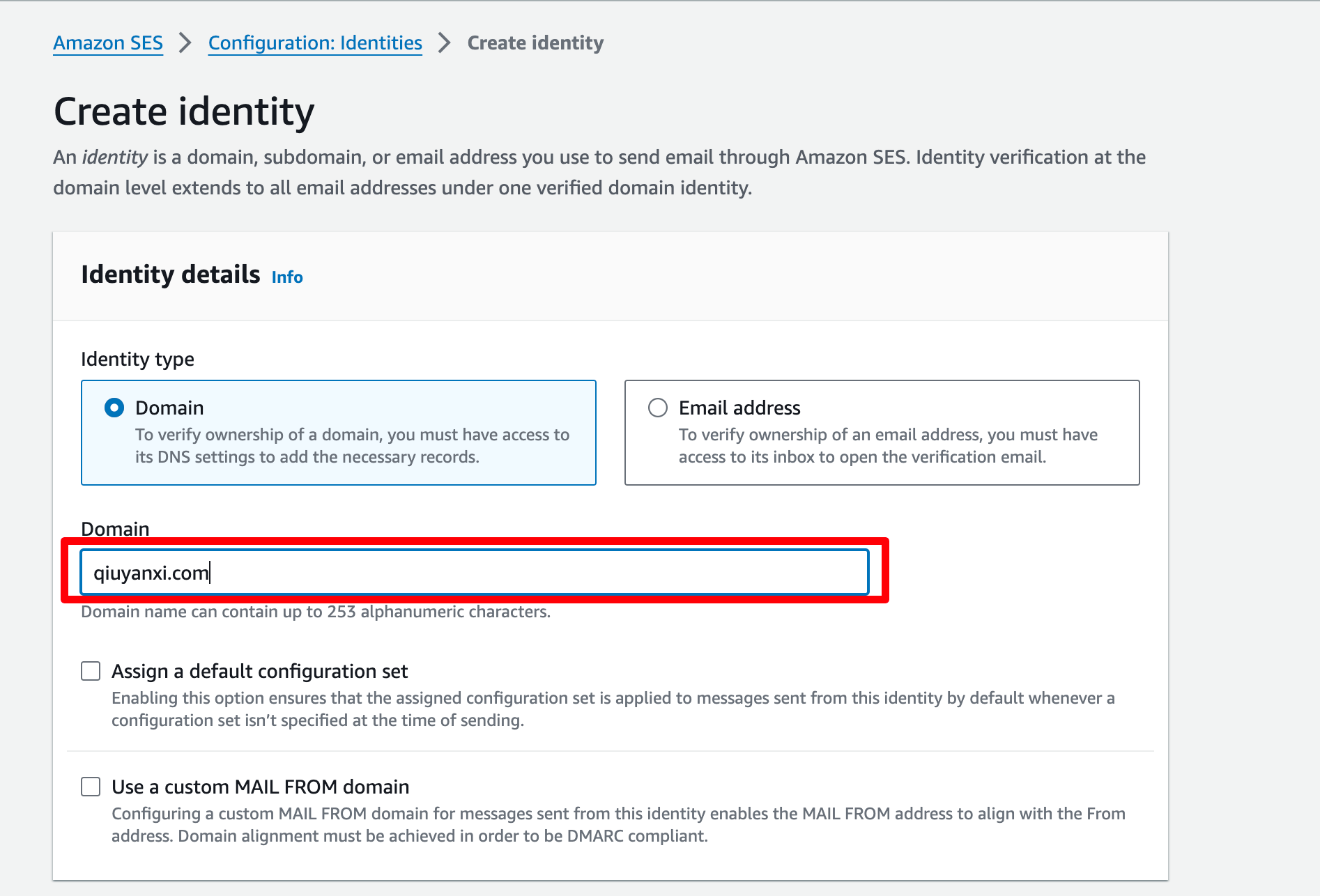This screenshot has height=896, width=1320.
Task: Select the Email address radio button
Action: tap(658, 408)
